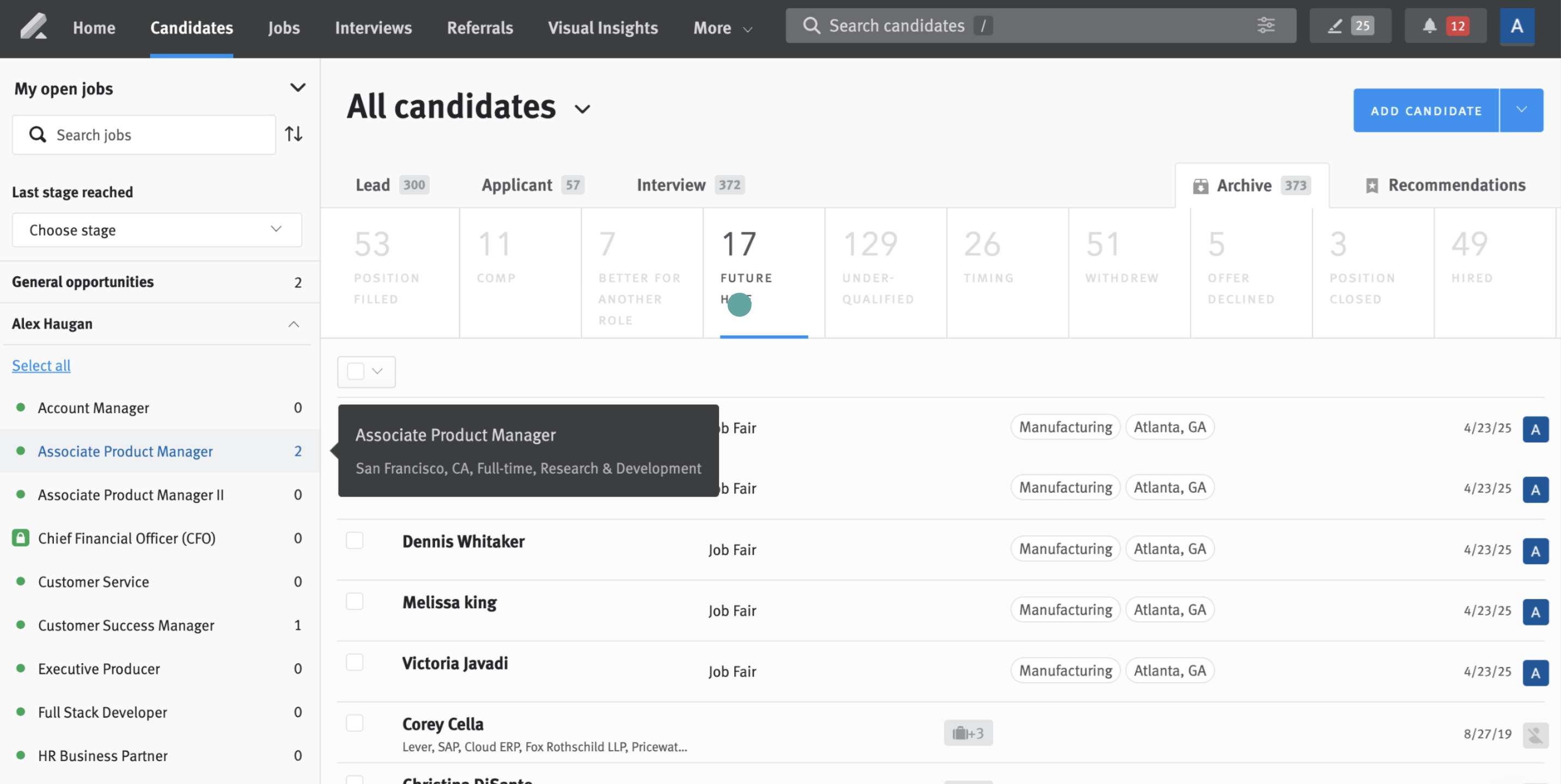
Task: Click the Select all link
Action: point(41,365)
